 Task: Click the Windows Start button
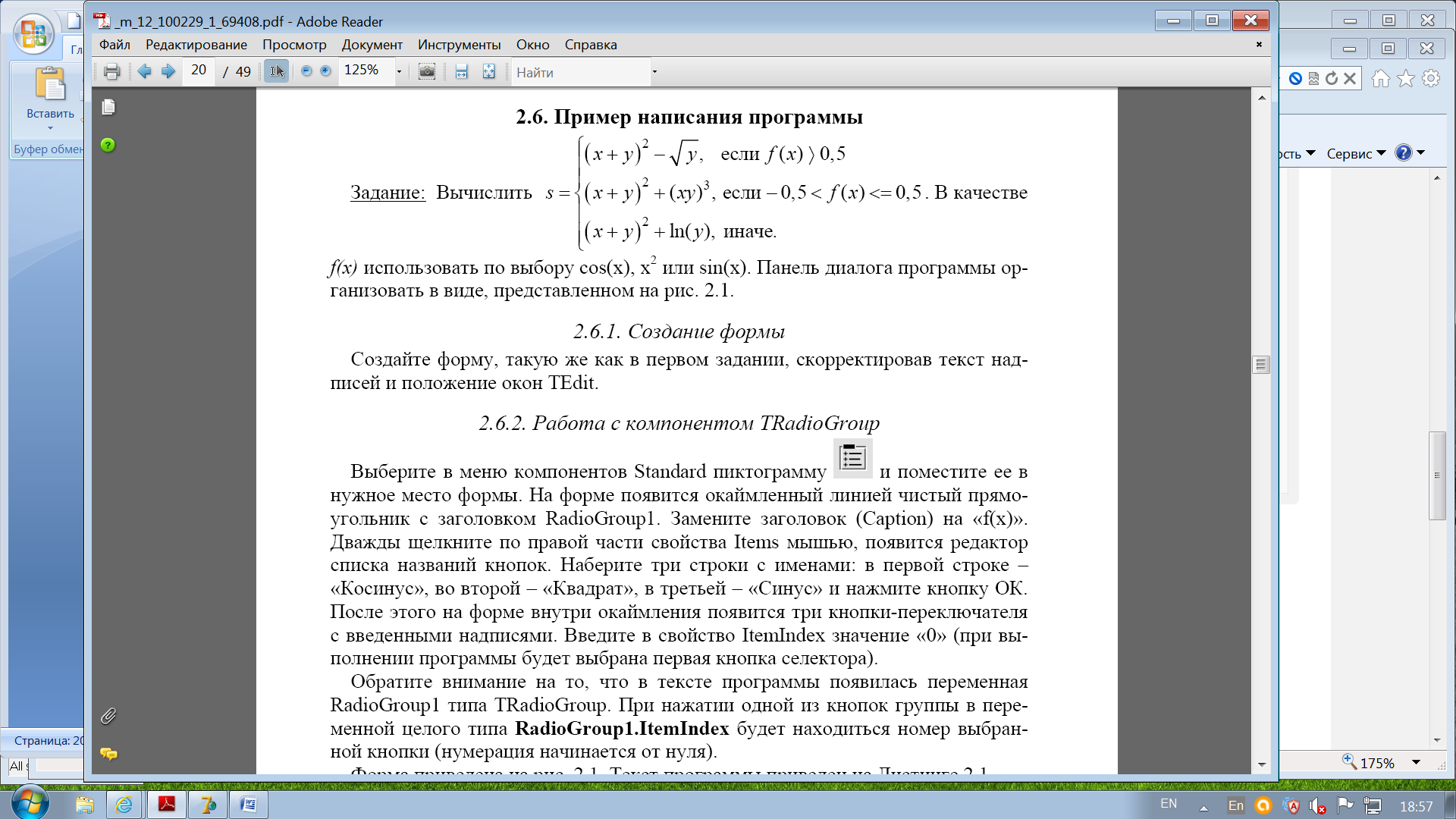30,802
